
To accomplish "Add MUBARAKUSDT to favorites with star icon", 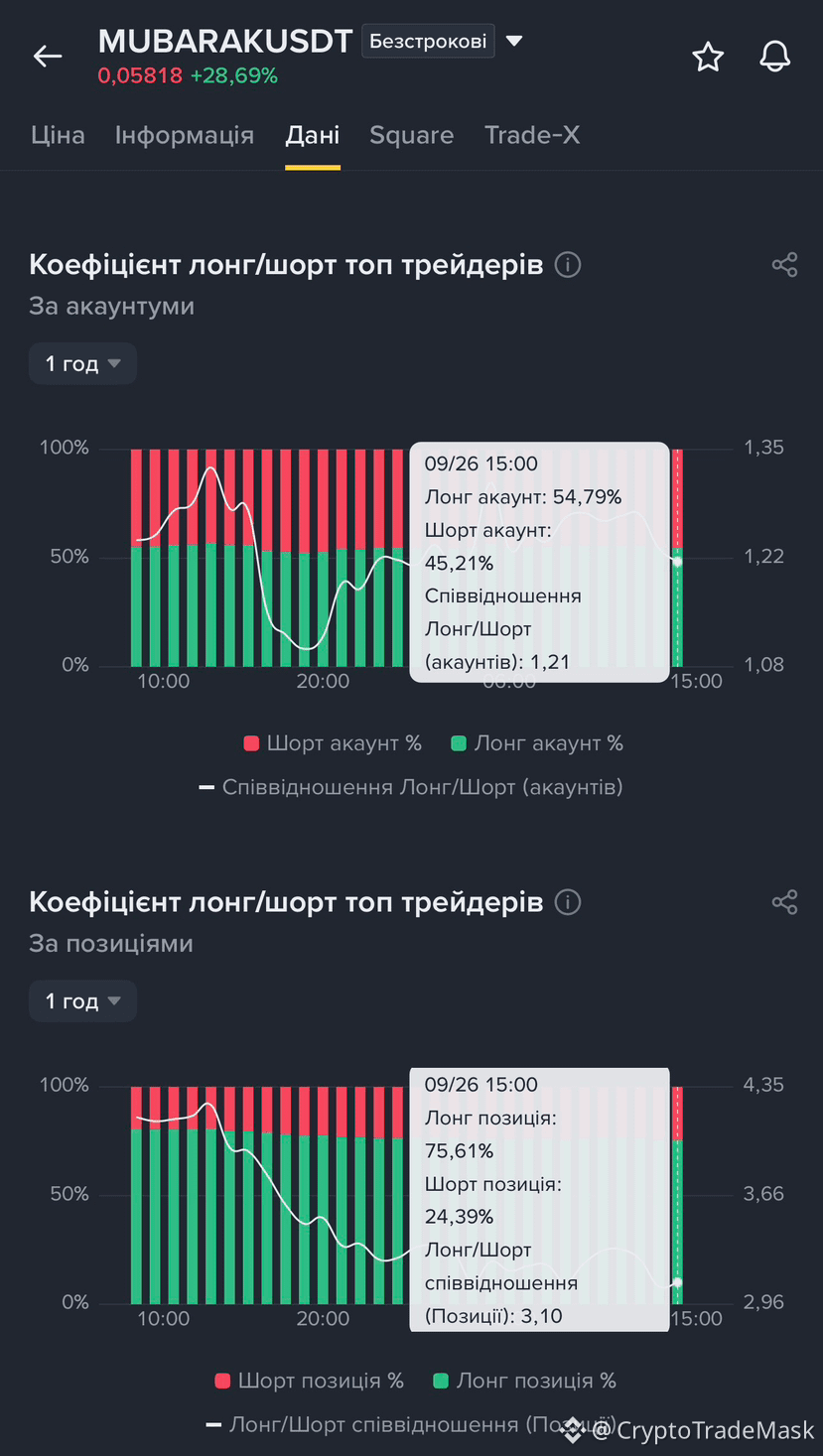I will [708, 57].
